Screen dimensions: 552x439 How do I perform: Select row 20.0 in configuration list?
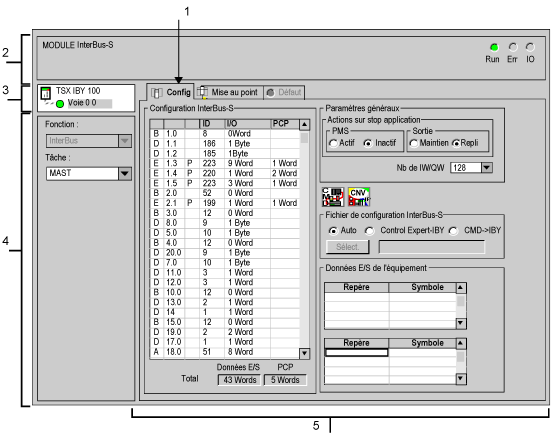[225, 253]
